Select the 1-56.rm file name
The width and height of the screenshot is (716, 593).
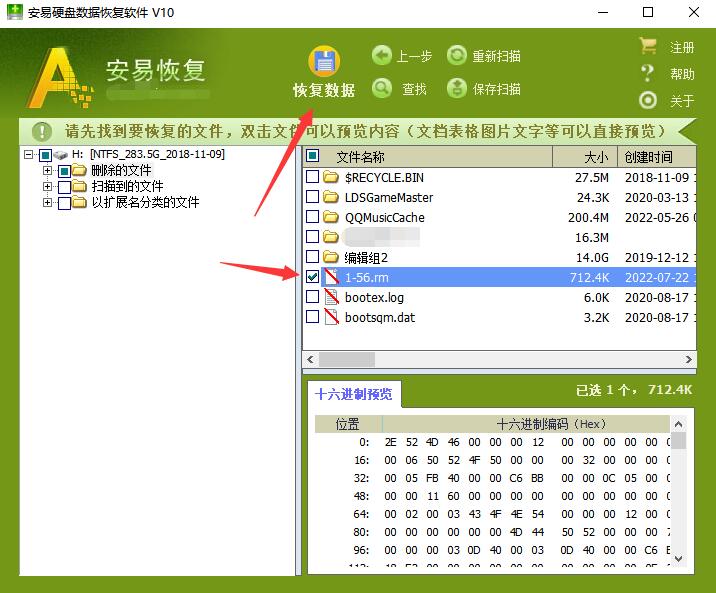[x=367, y=278]
